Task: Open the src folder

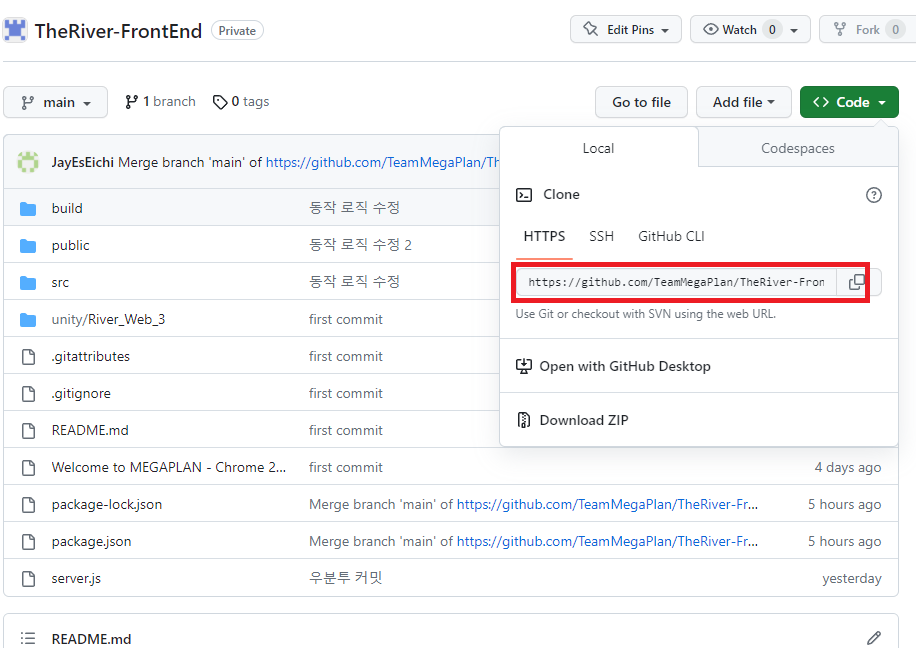Action: pyautogui.click(x=60, y=283)
